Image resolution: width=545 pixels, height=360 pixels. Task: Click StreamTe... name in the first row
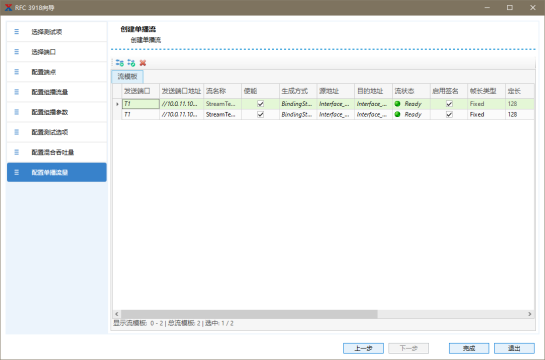[222, 104]
